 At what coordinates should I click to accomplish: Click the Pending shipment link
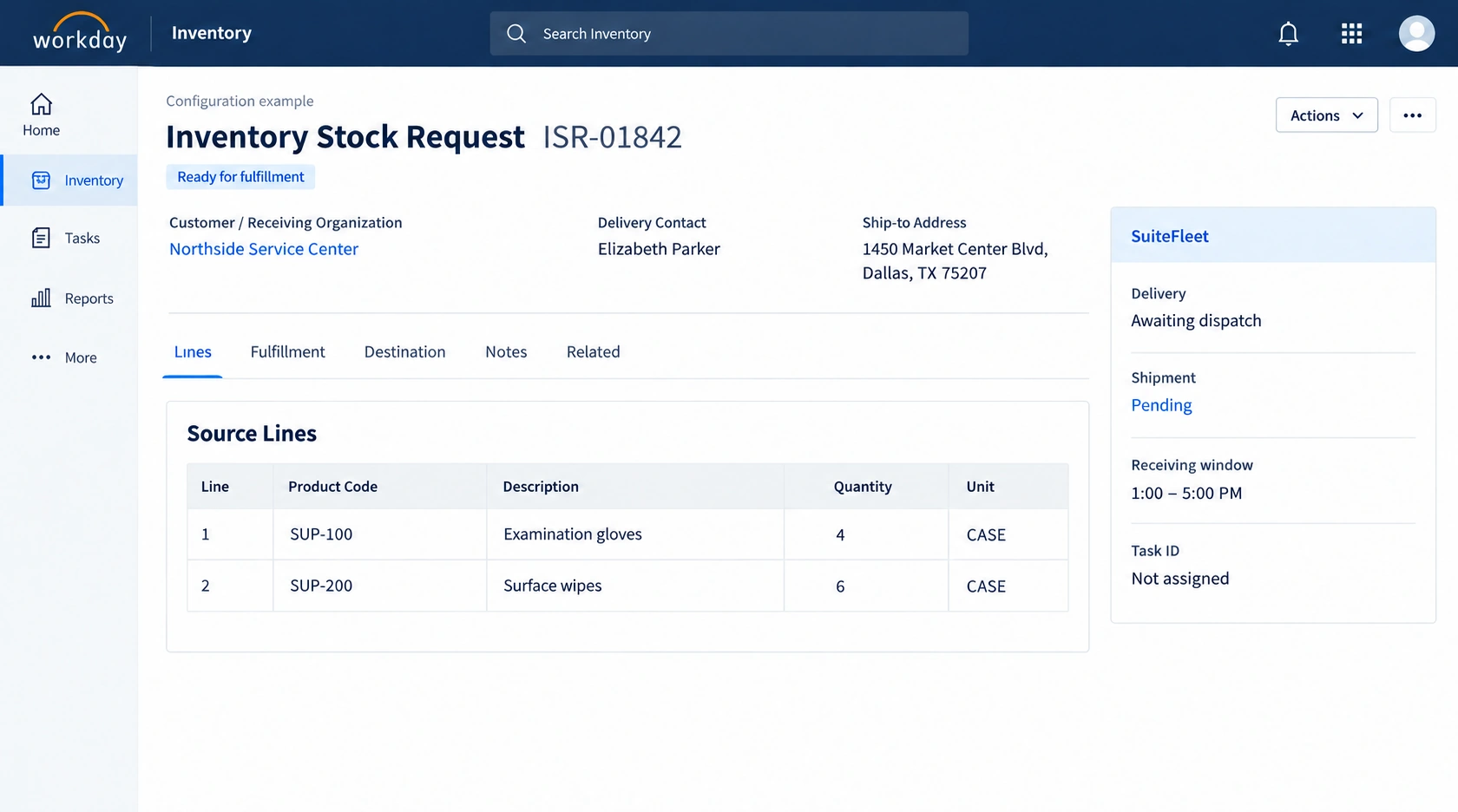[x=1161, y=405]
